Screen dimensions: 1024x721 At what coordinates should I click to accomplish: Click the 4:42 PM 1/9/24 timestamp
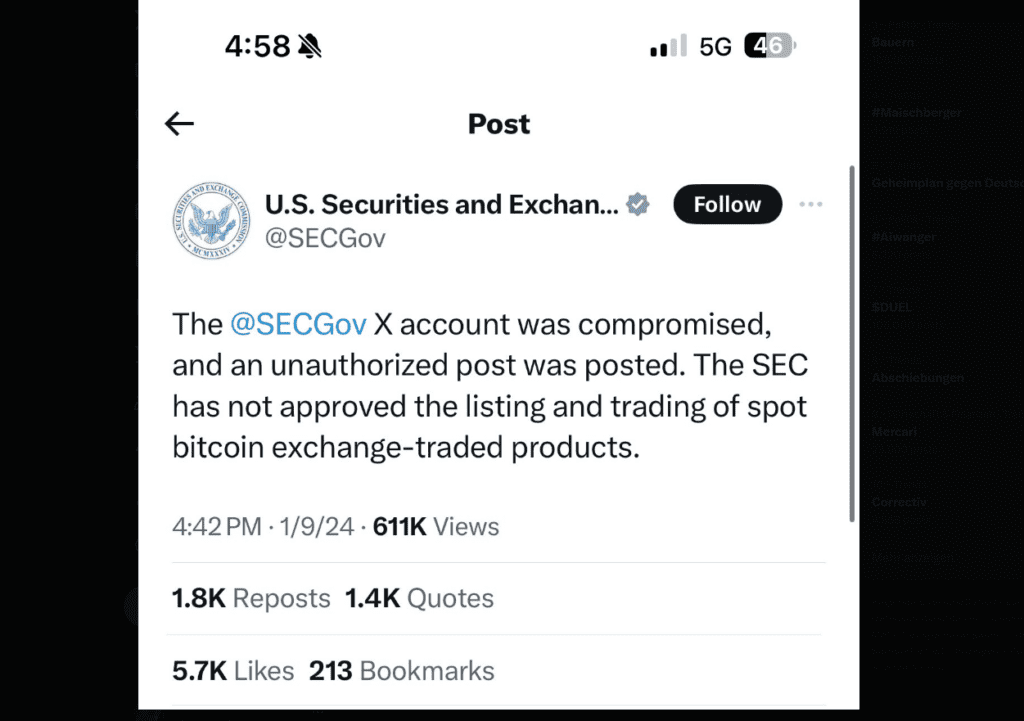click(263, 526)
